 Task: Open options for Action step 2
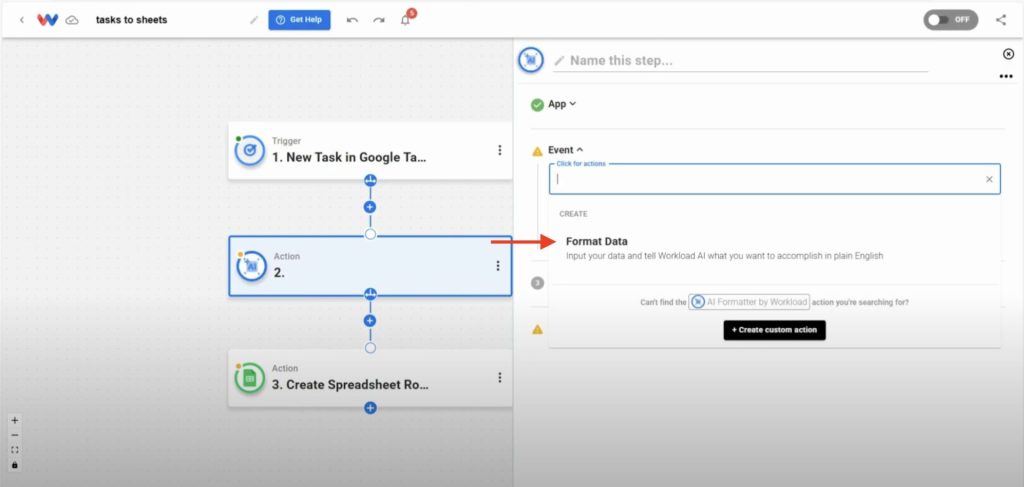tap(498, 266)
